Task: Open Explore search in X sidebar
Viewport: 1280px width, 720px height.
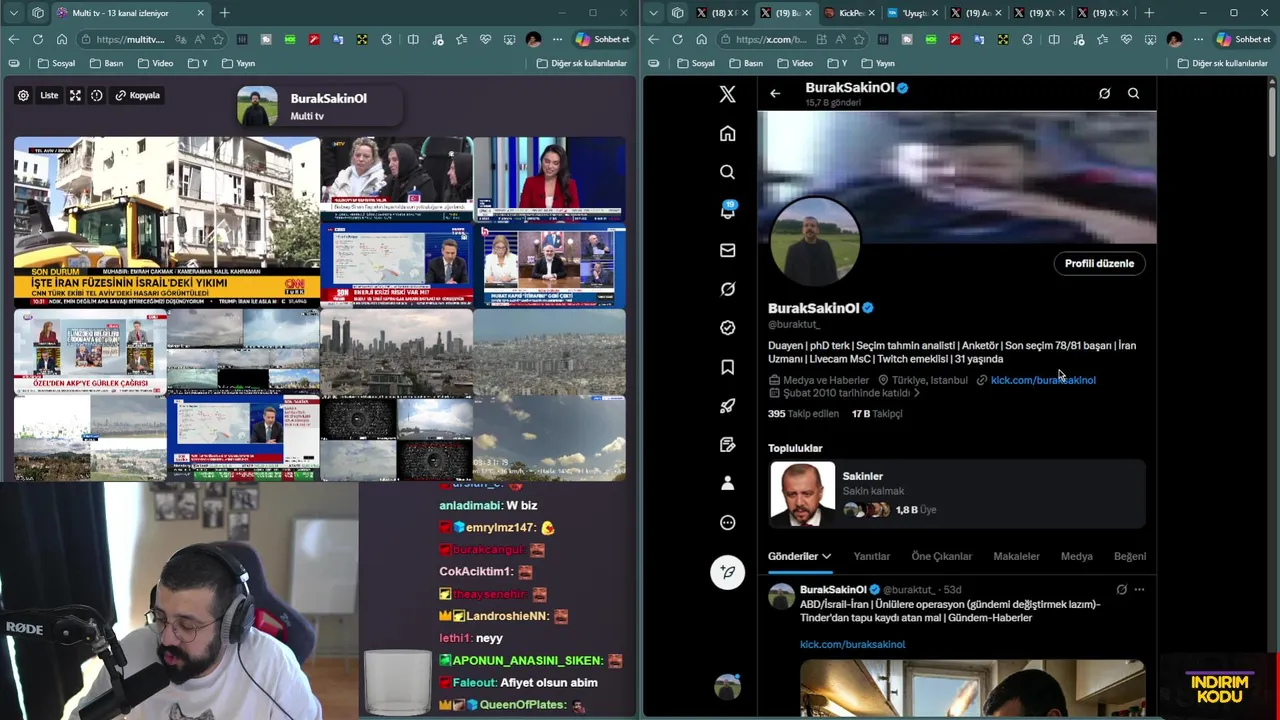Action: point(727,172)
